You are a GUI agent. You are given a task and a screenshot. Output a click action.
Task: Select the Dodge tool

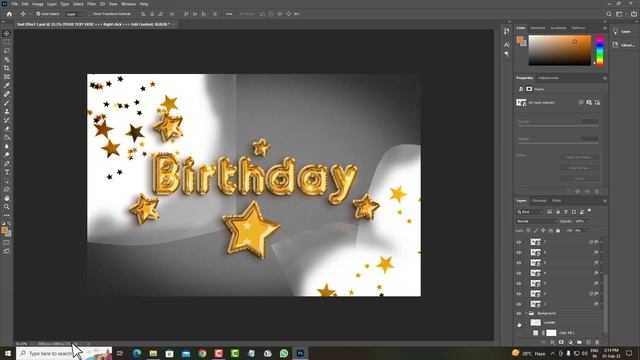pyautogui.click(x=7, y=155)
